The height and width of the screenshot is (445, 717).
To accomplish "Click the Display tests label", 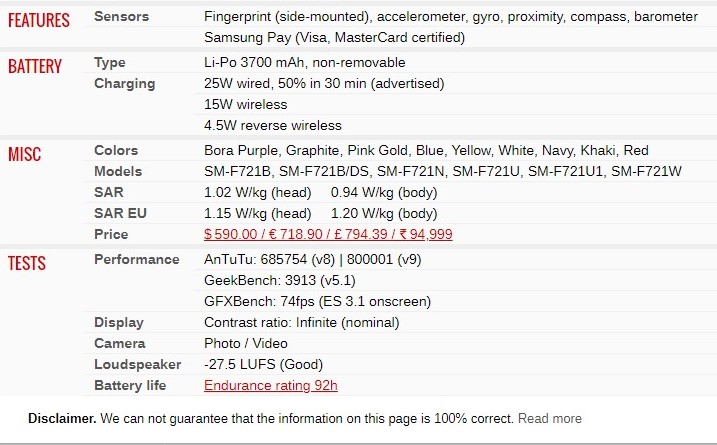I will 119,323.
